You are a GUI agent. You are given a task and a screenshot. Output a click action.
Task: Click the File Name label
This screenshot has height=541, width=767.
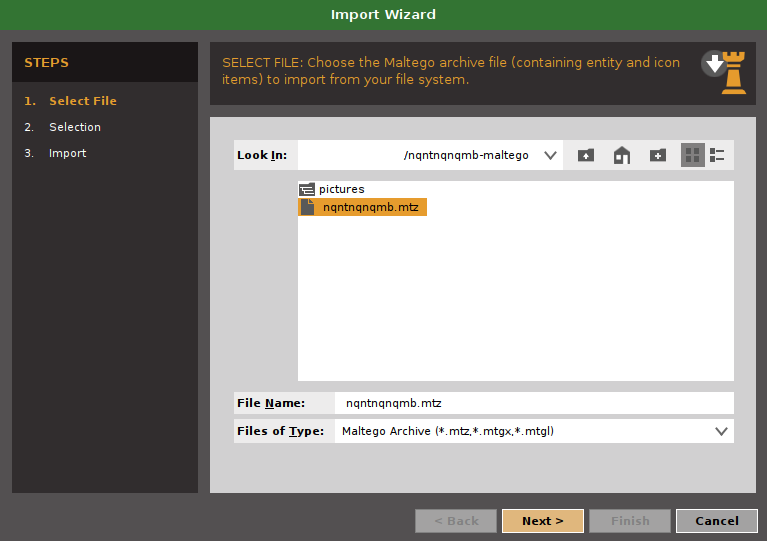click(271, 403)
